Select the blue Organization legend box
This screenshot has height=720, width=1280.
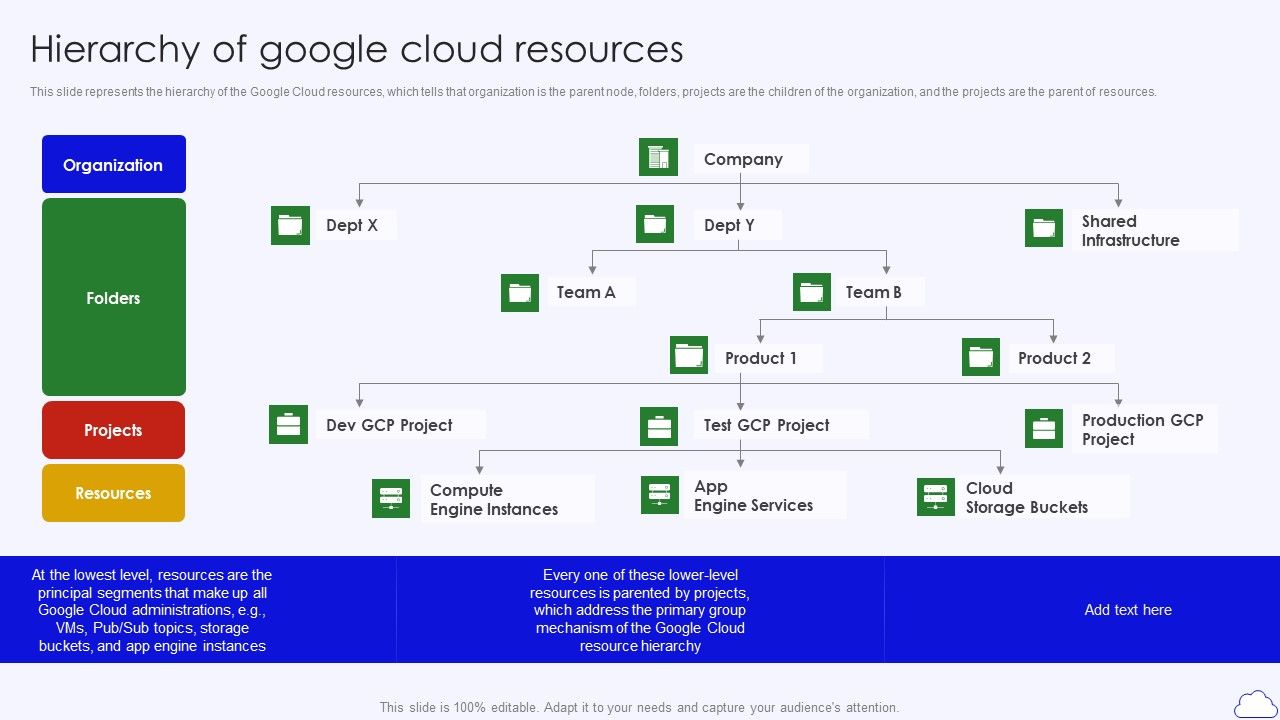point(113,163)
